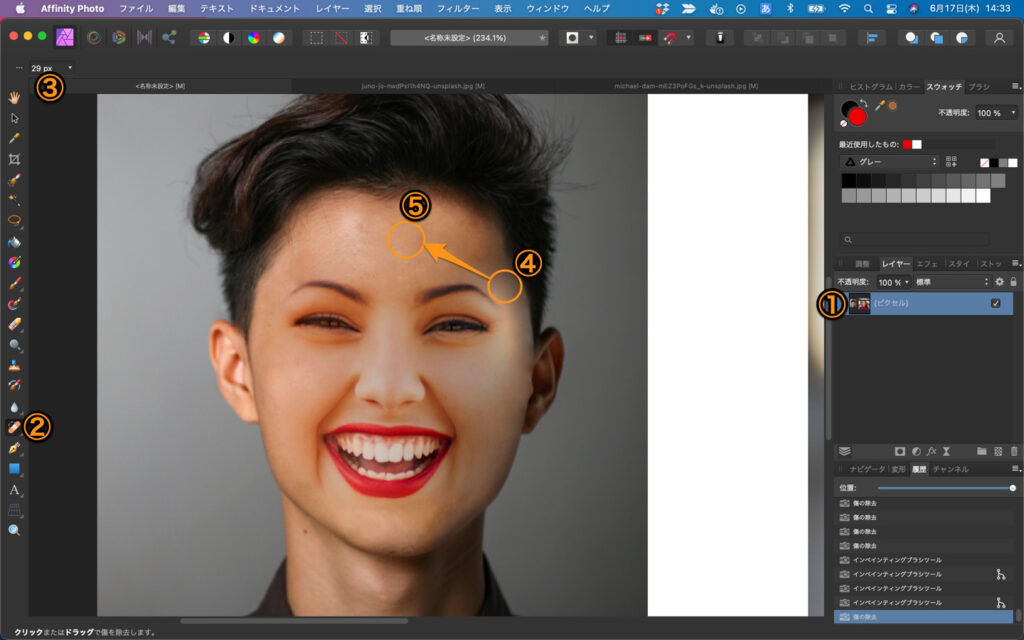Select the Zoom tool magnifier

14,530
